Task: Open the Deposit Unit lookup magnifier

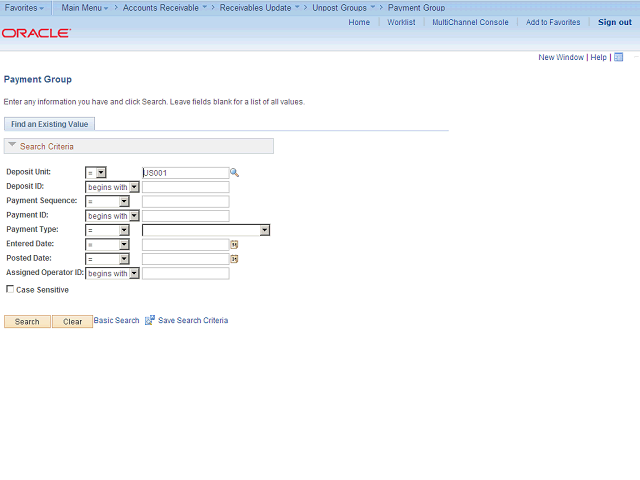Action: coord(234,173)
